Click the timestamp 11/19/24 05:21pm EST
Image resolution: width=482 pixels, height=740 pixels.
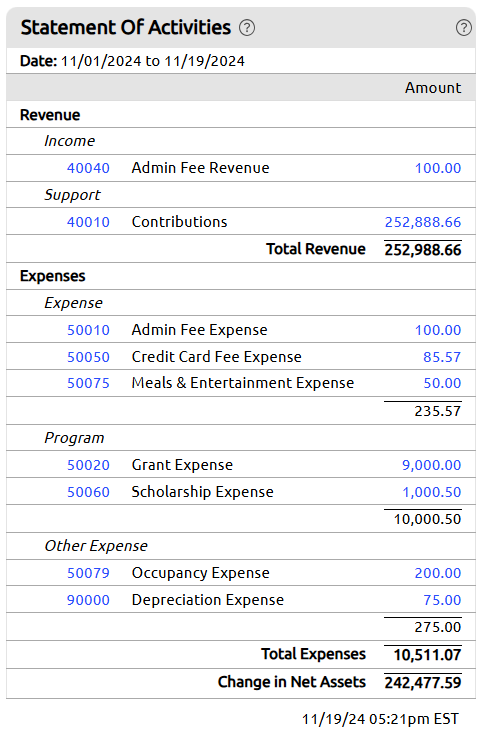(380, 719)
